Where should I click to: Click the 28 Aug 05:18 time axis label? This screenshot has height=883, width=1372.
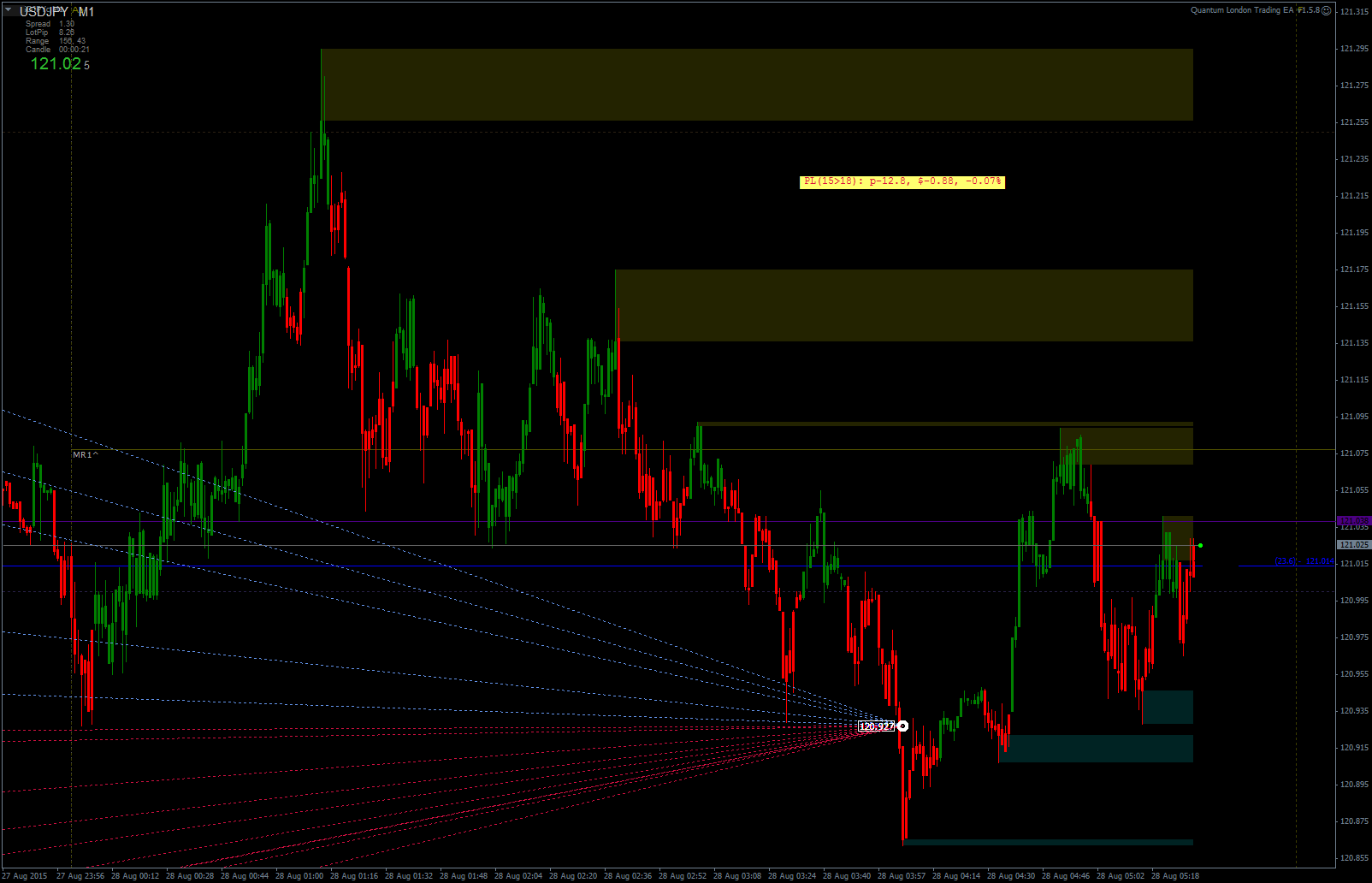pos(1175,876)
